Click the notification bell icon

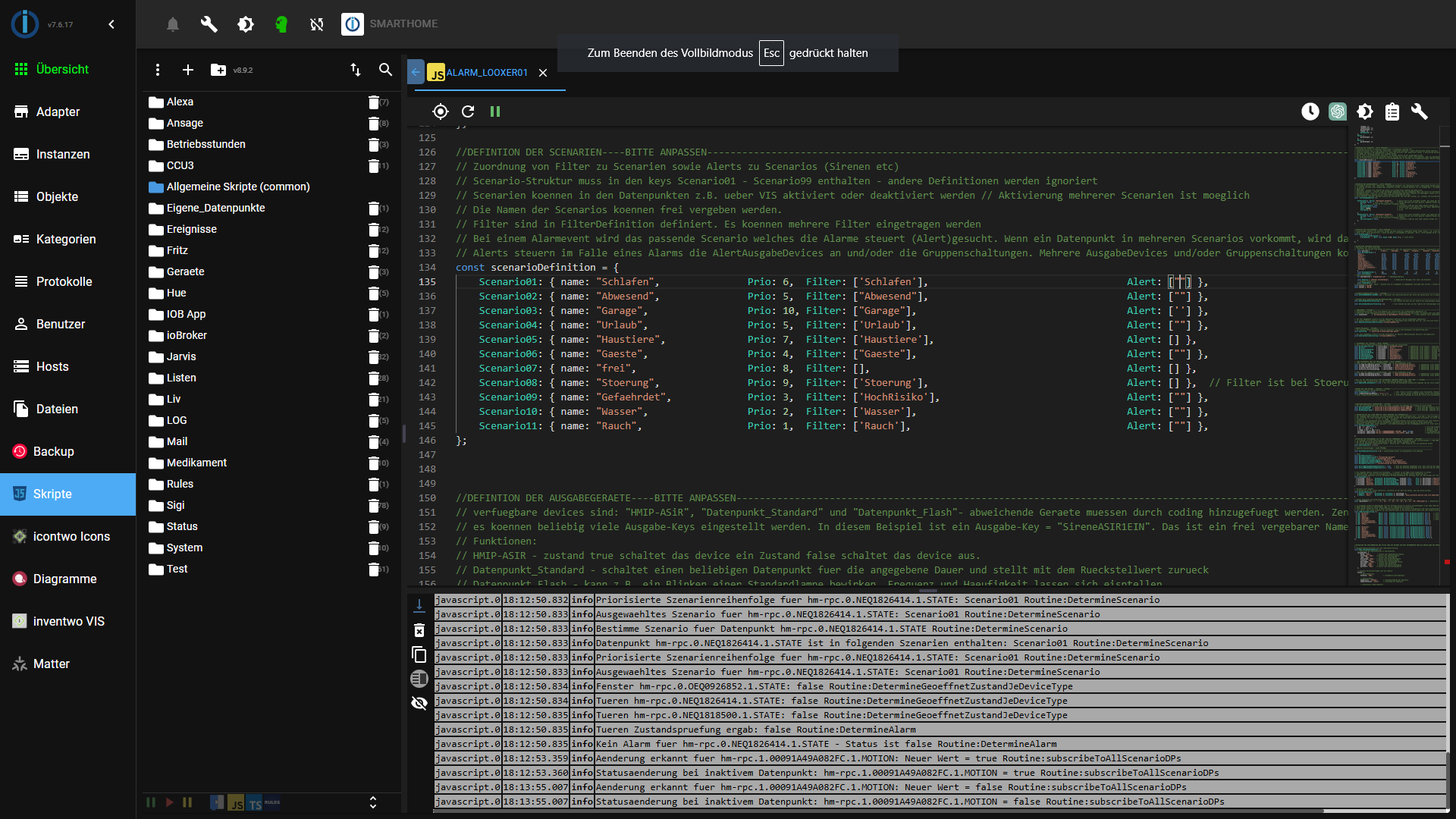click(x=173, y=24)
